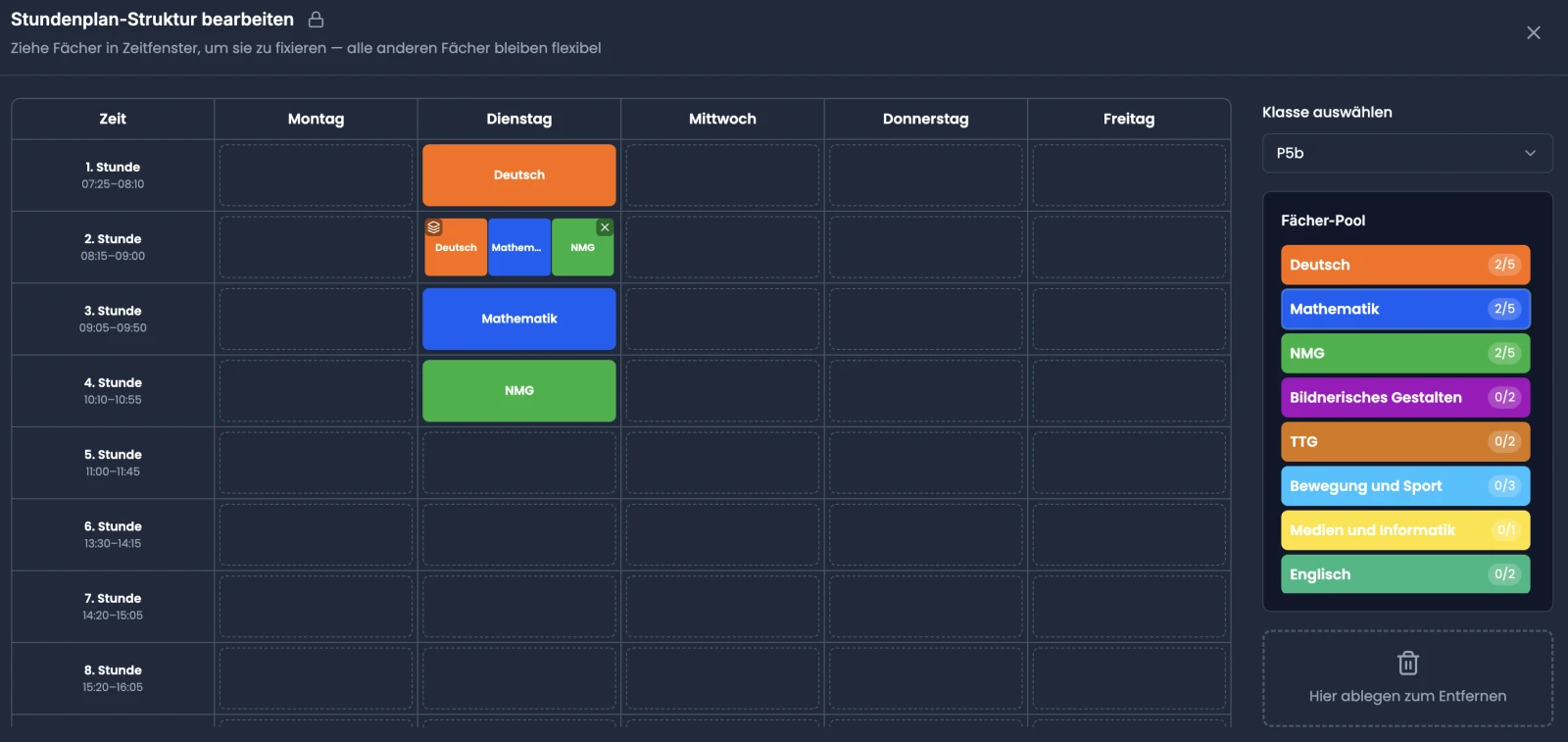Click the 4. Stunde row label
The image size is (1568, 742).
[113, 382]
